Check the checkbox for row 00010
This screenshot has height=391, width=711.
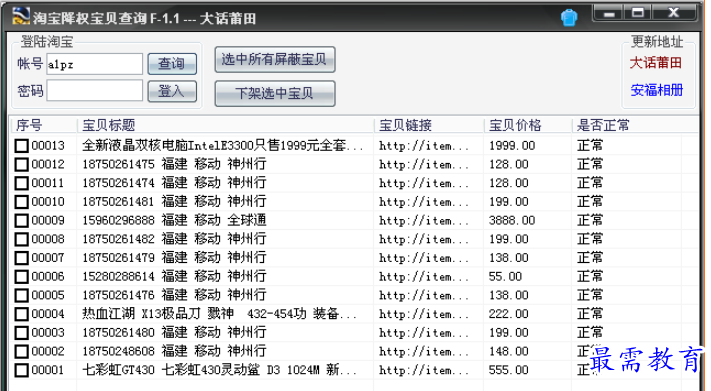tap(21, 202)
